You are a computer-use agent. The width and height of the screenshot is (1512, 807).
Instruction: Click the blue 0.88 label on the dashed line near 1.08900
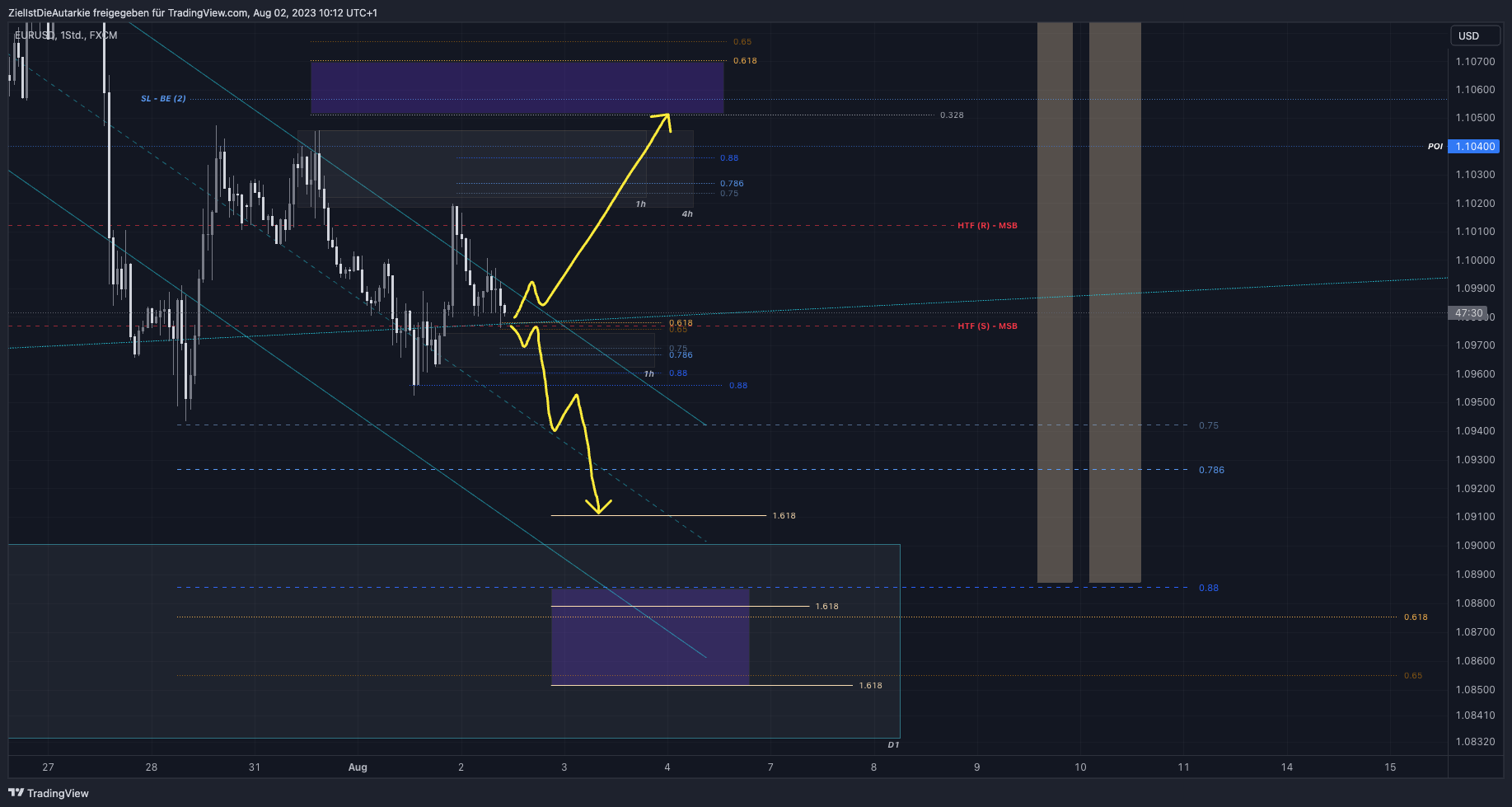click(1208, 589)
